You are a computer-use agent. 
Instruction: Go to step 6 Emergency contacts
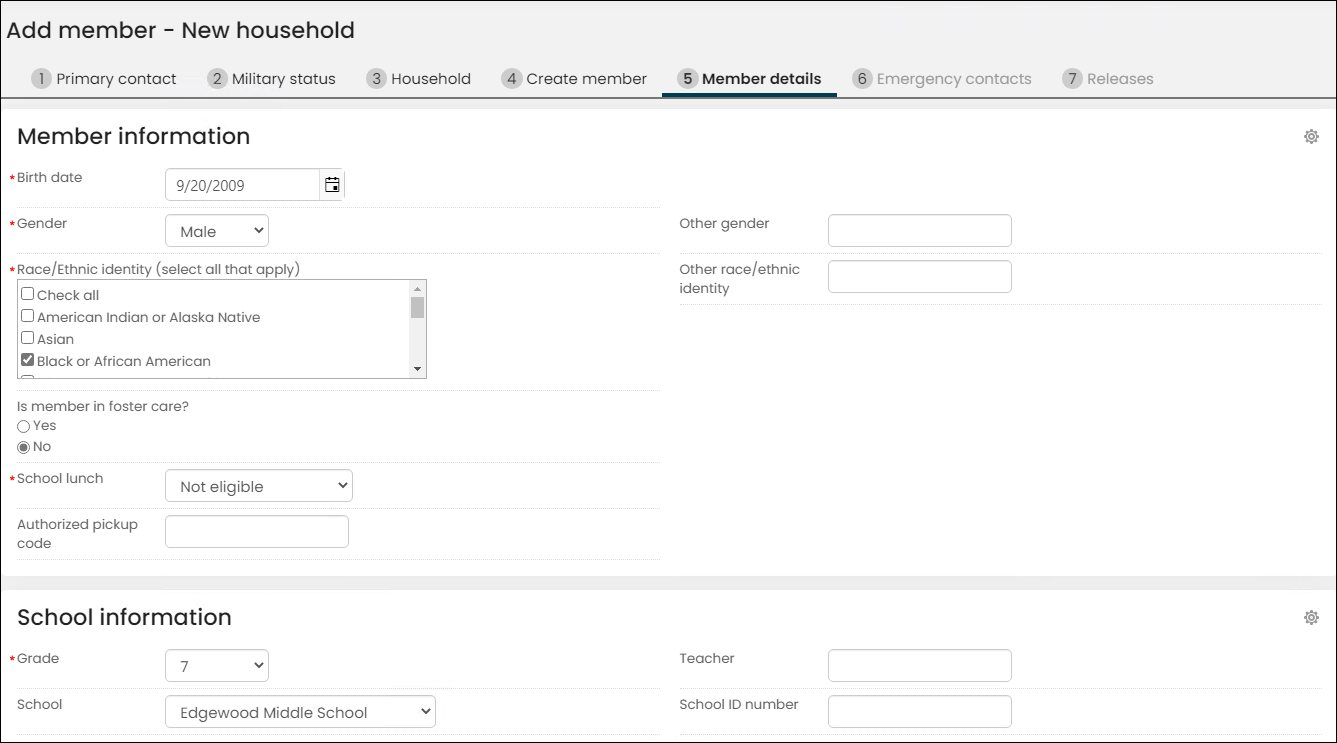click(942, 79)
